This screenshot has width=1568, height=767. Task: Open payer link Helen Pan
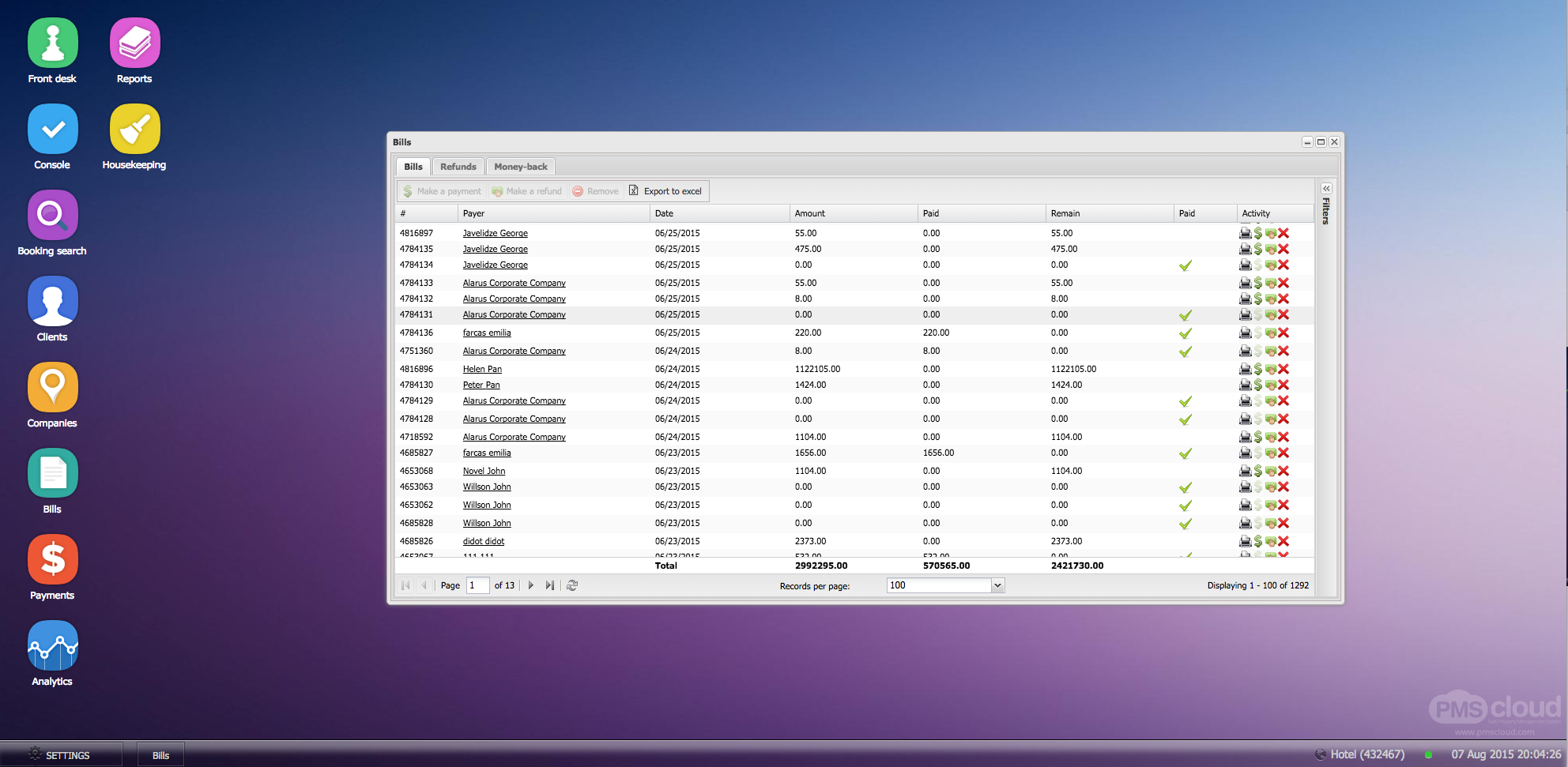[x=482, y=369]
